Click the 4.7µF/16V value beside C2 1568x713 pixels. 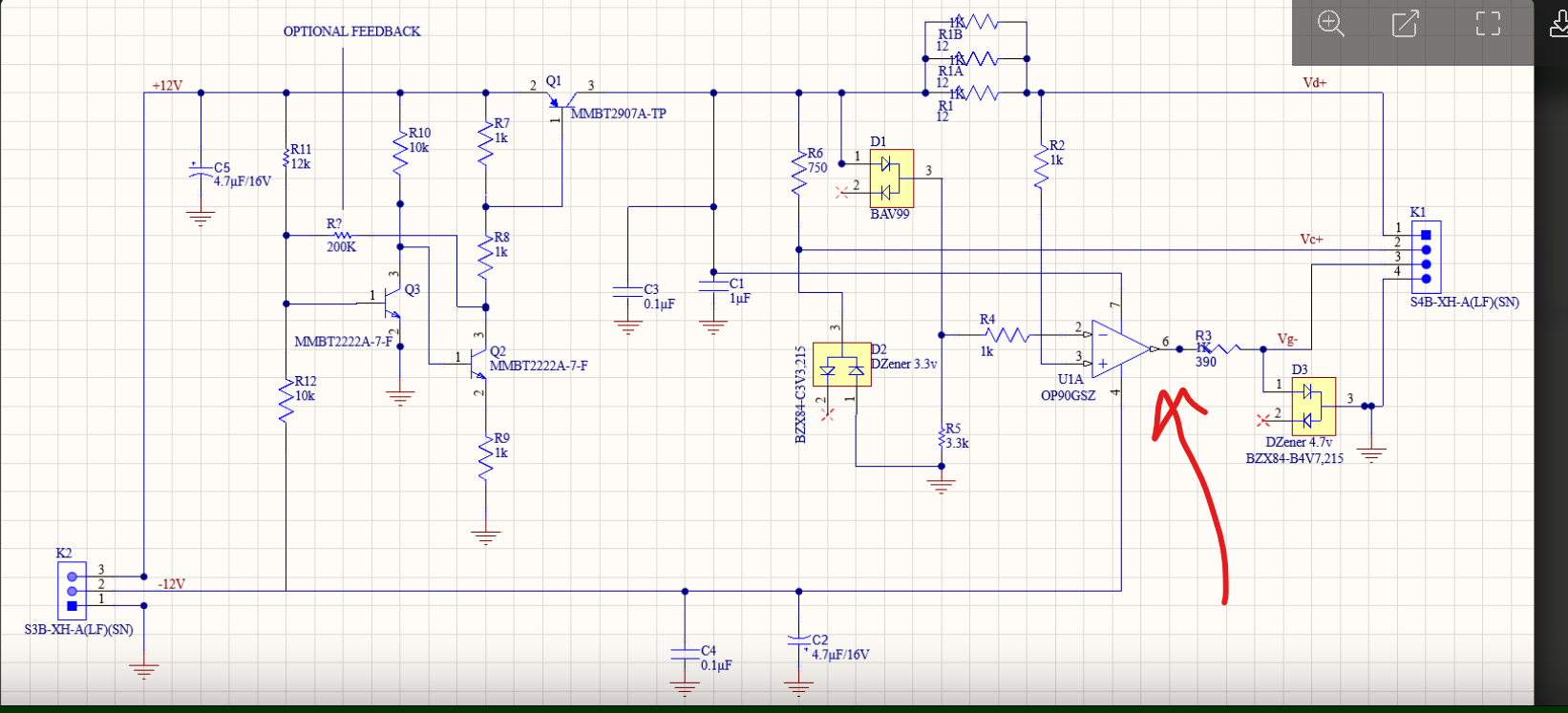(840, 655)
